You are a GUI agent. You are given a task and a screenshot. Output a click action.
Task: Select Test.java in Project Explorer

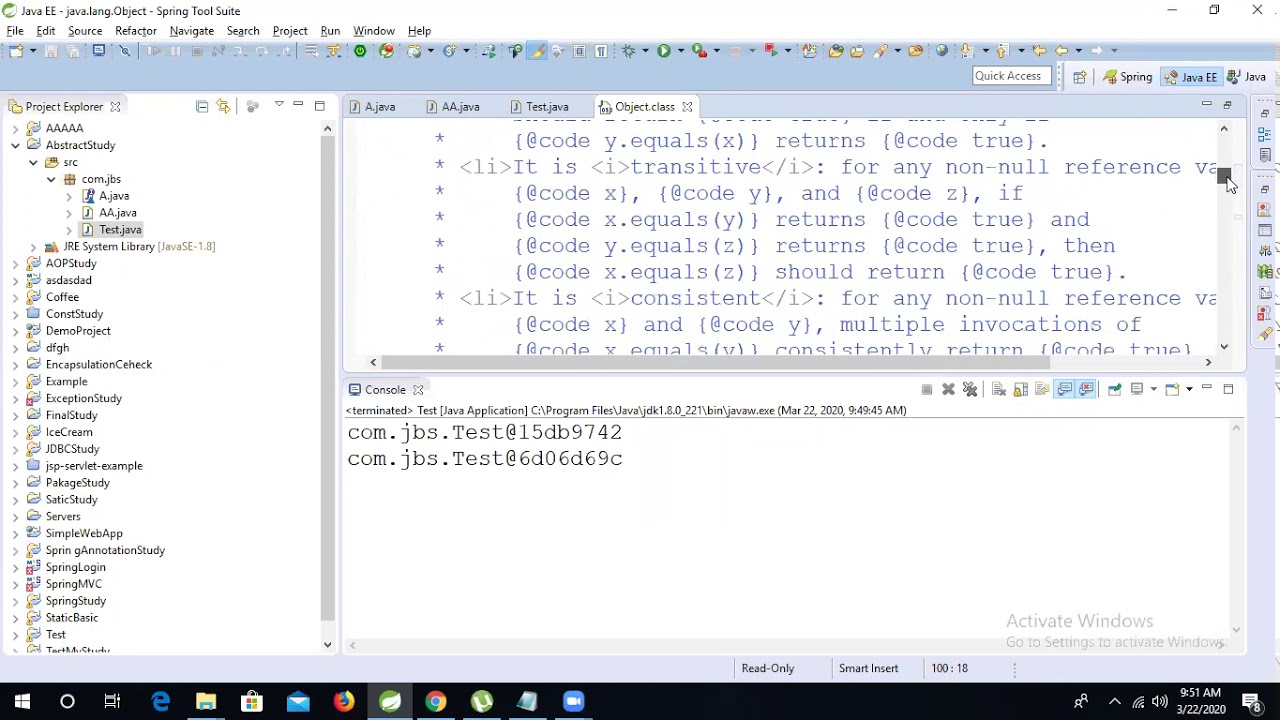pos(119,230)
